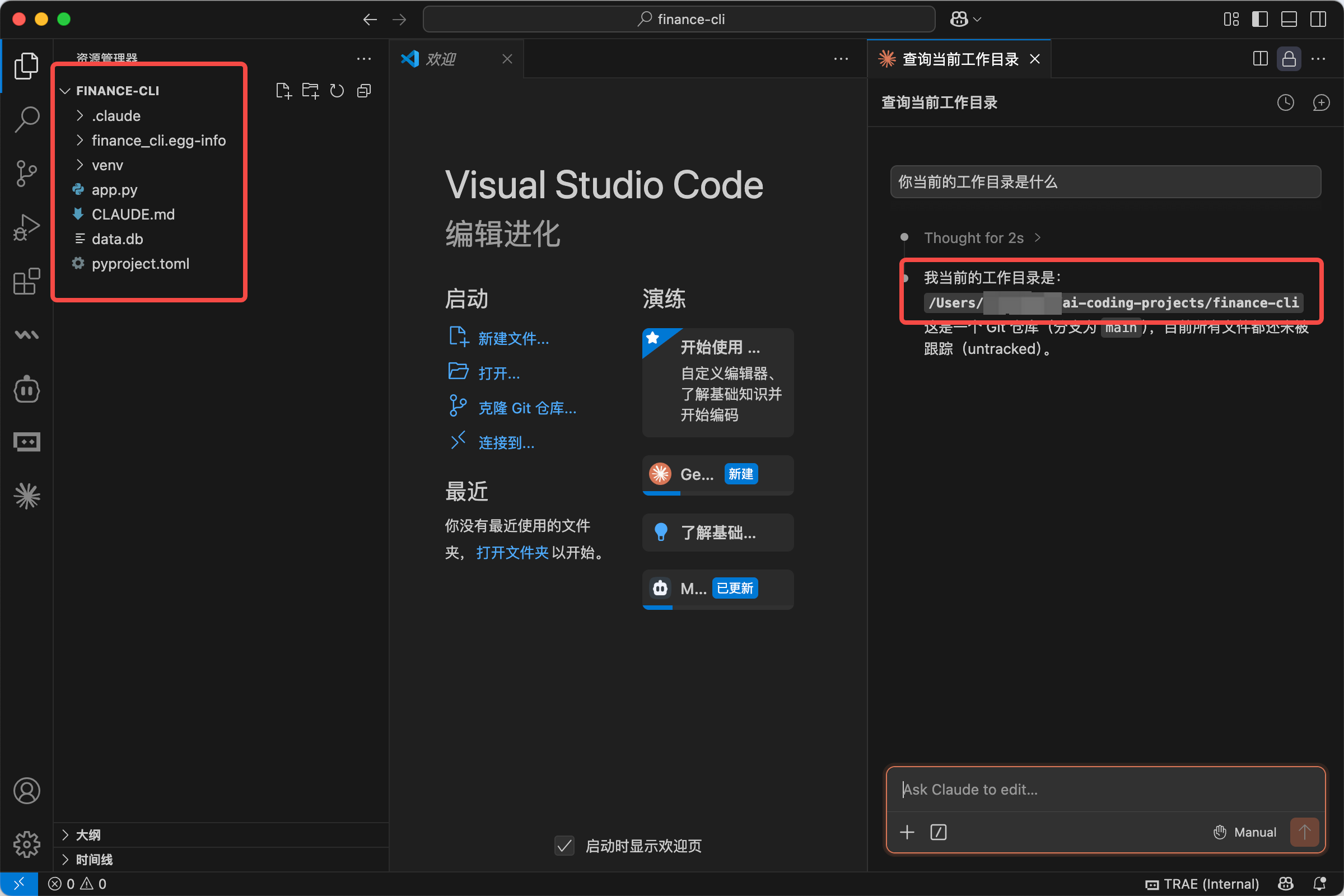
Task: Toggle the bottom panel
Action: [x=1289, y=20]
